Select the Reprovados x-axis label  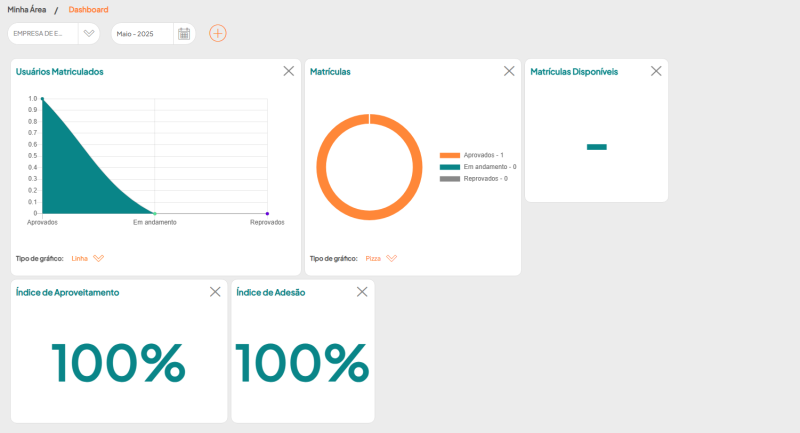click(267, 222)
